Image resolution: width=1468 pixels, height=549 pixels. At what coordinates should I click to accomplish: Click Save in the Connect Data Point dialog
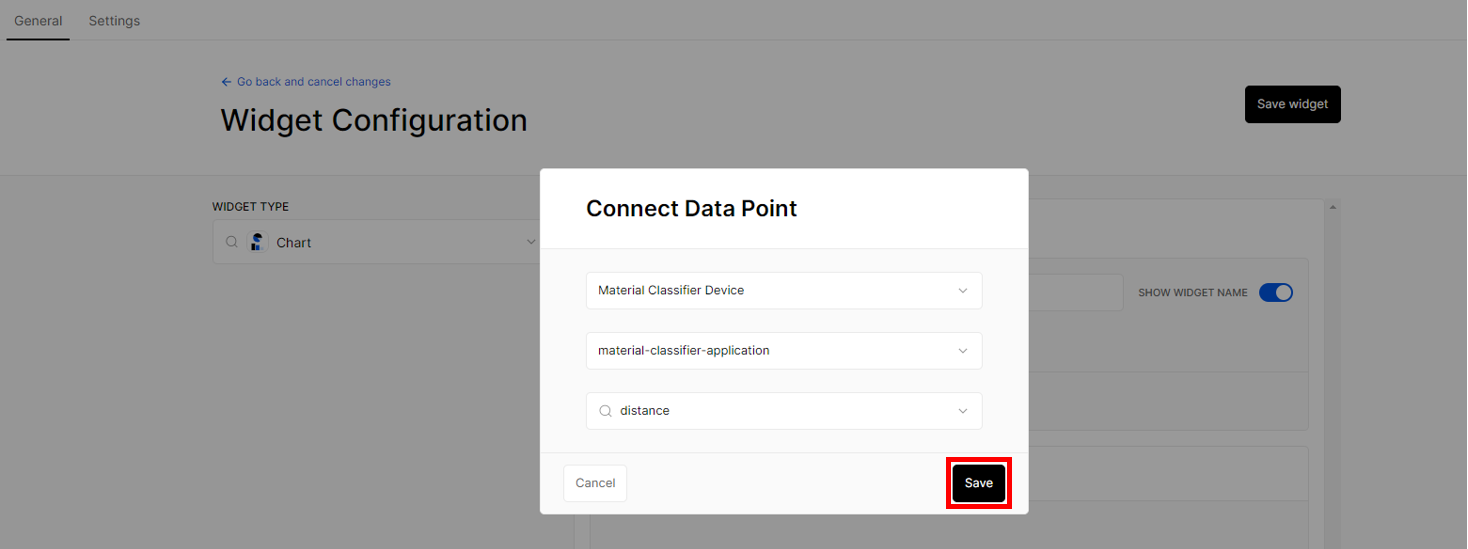979,483
